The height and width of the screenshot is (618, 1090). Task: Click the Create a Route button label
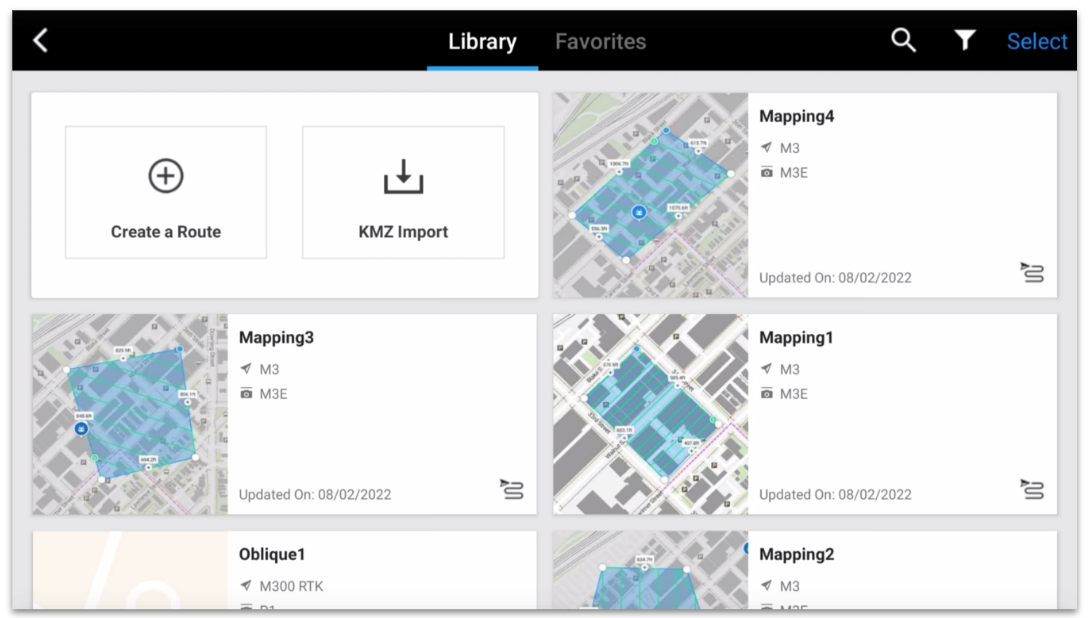click(166, 232)
